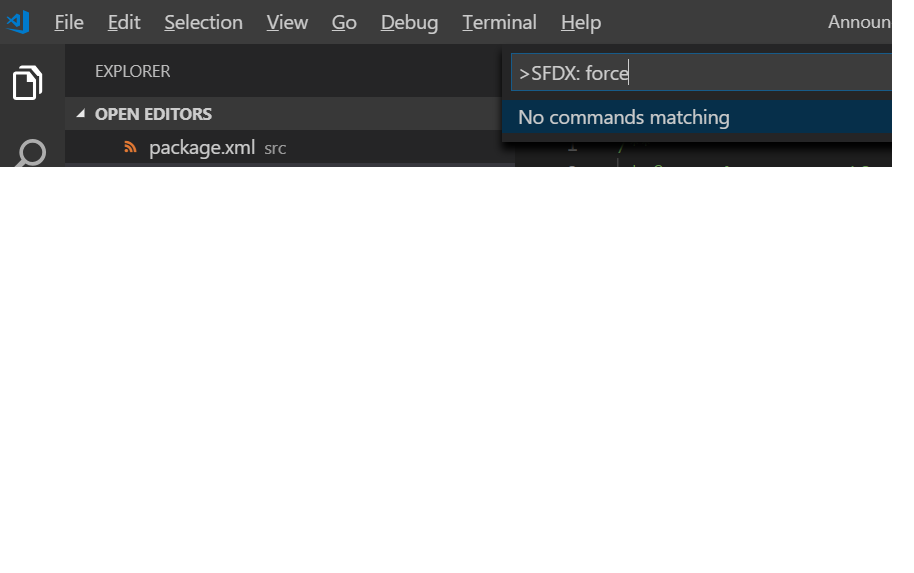Click the VS Code logo icon
Image resolution: width=914 pixels, height=573 pixels.
18,22
